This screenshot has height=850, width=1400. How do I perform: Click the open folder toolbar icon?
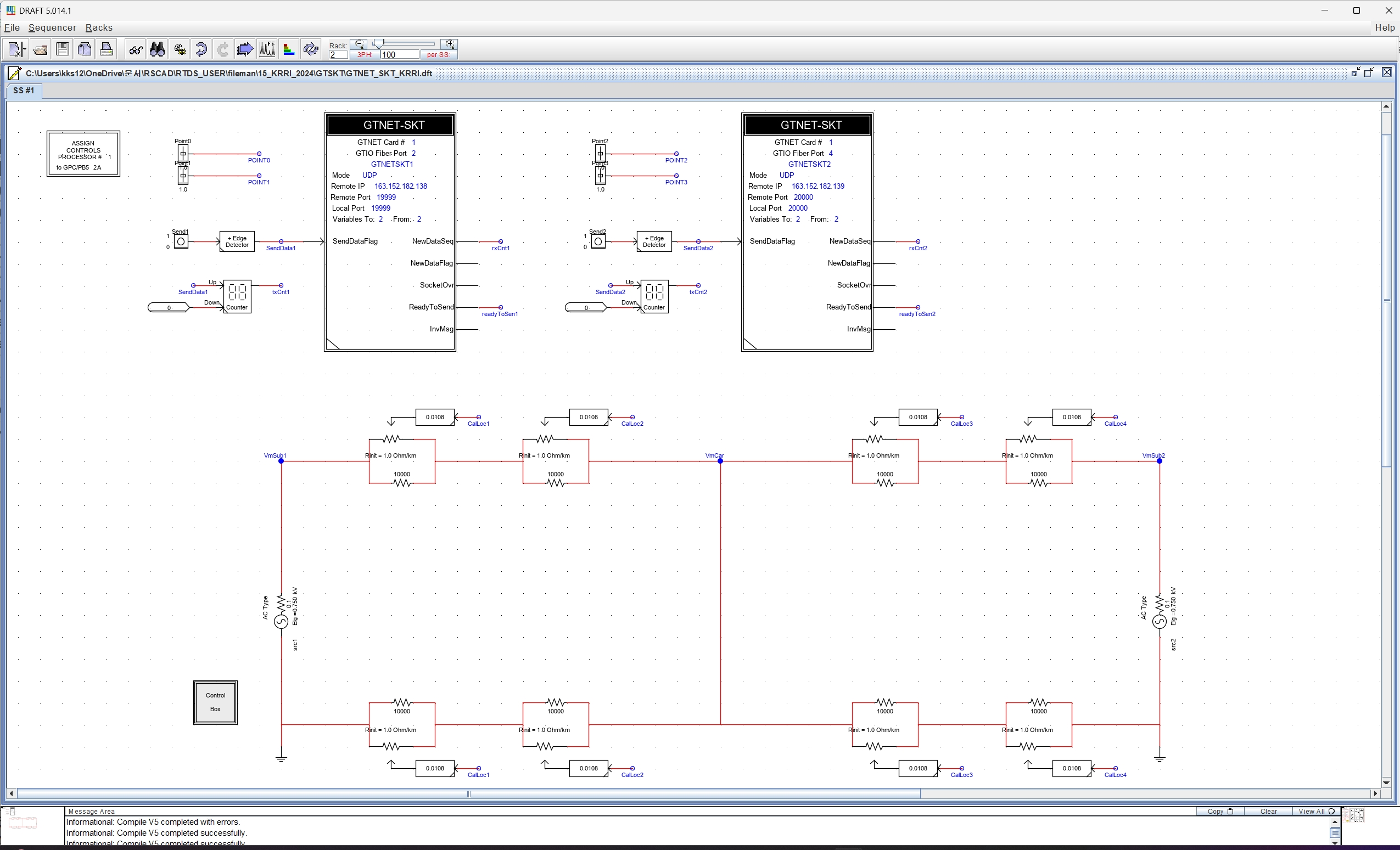point(40,49)
